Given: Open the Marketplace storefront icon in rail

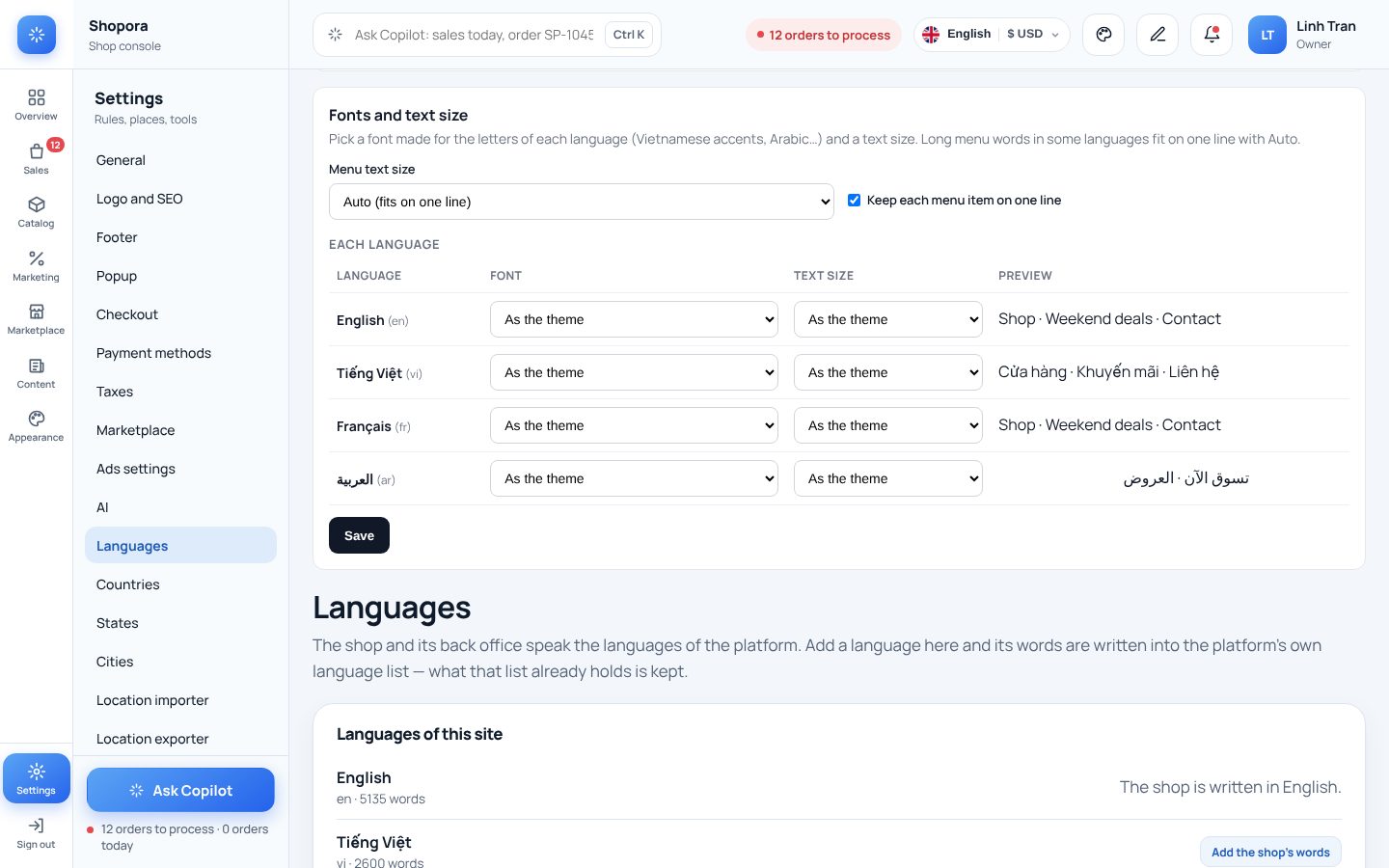Looking at the screenshot, I should (x=37, y=312).
